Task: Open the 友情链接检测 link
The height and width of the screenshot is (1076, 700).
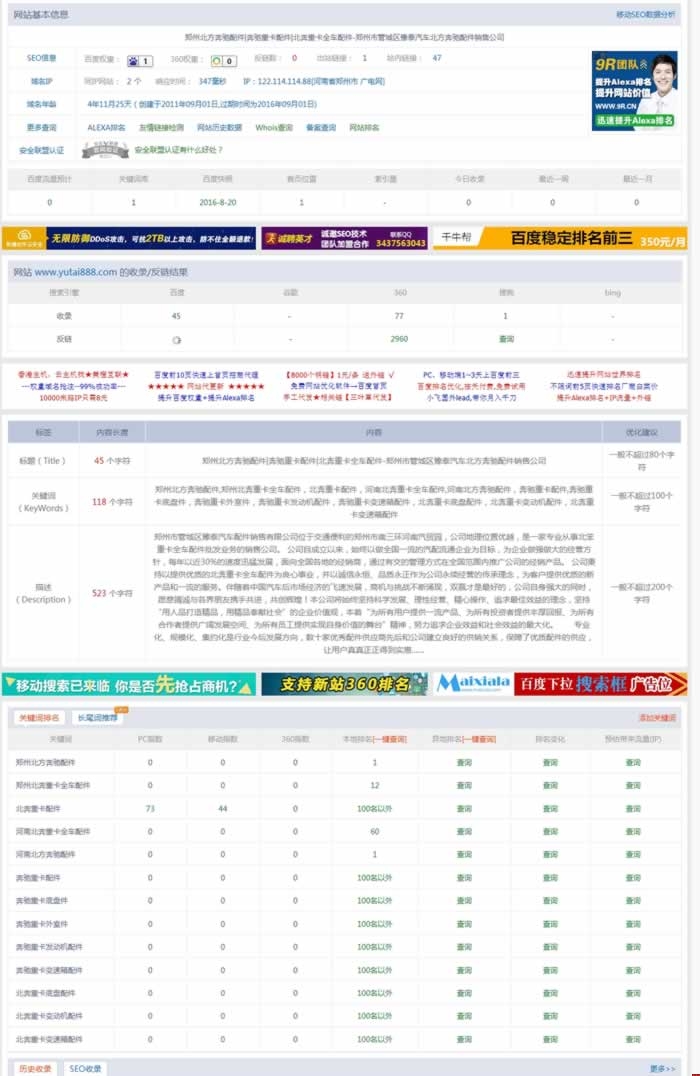Action: (x=161, y=128)
